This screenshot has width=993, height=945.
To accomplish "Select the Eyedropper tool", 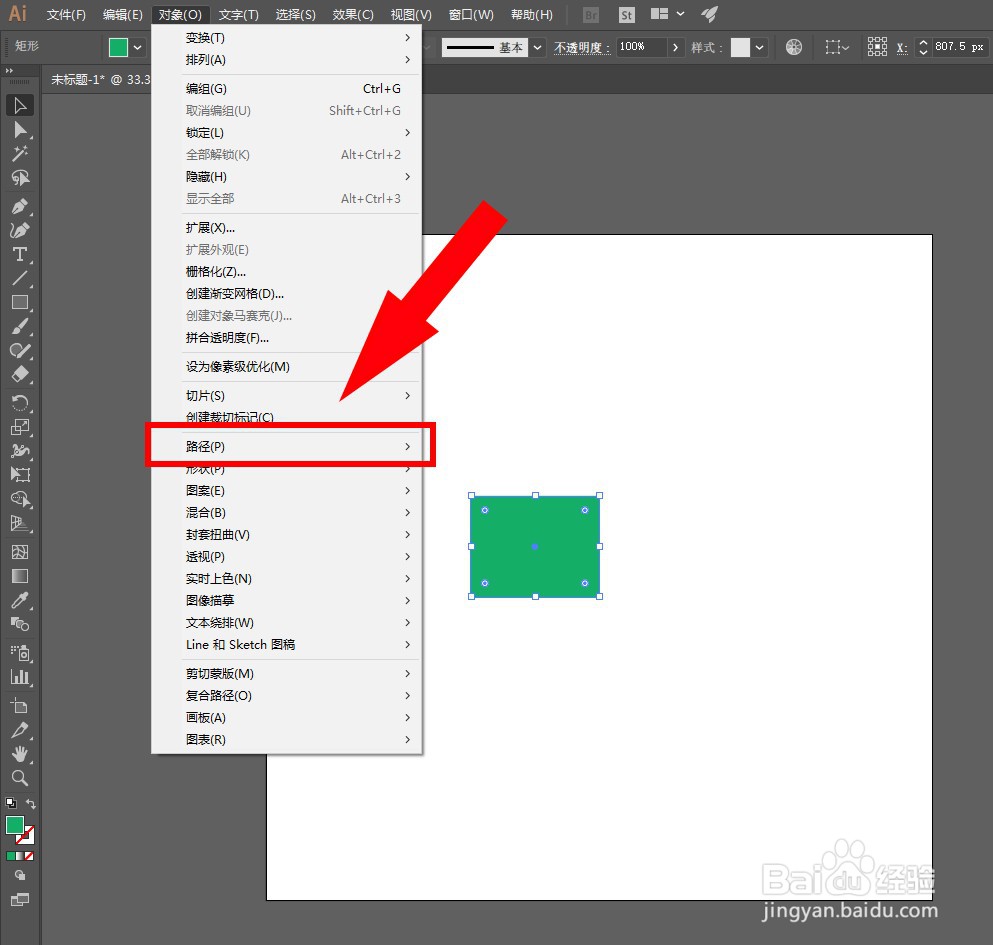I will pyautogui.click(x=20, y=600).
